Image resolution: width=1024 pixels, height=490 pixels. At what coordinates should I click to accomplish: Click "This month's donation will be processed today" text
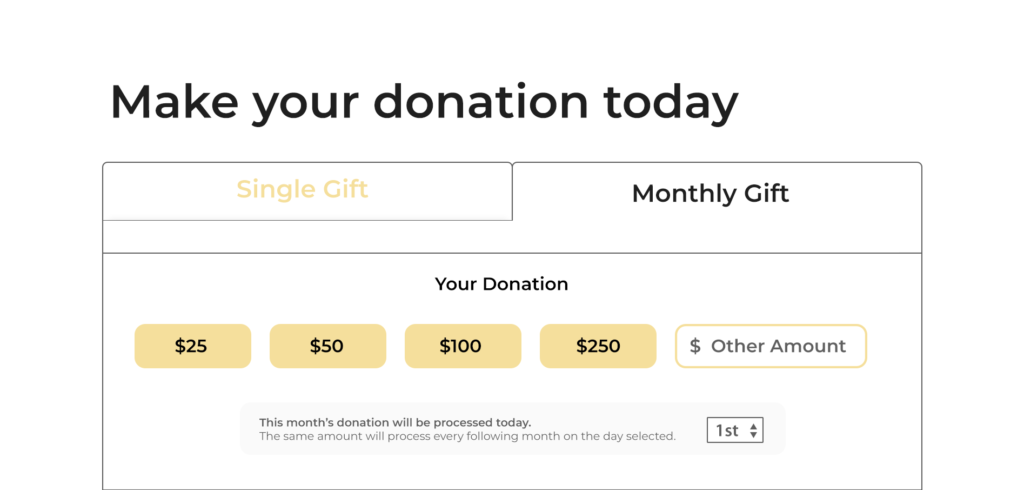(x=395, y=422)
